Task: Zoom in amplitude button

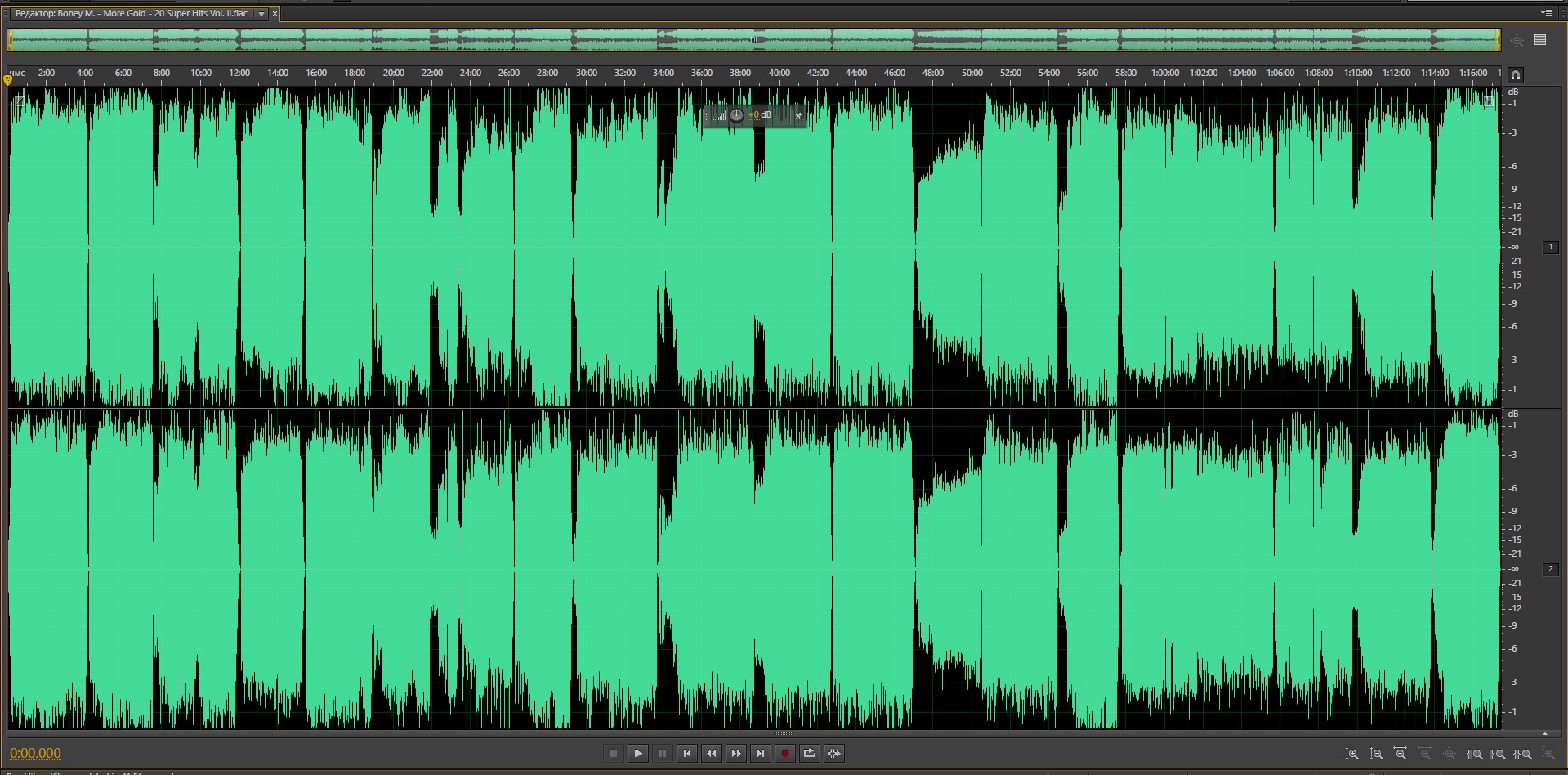Action: tap(1352, 754)
